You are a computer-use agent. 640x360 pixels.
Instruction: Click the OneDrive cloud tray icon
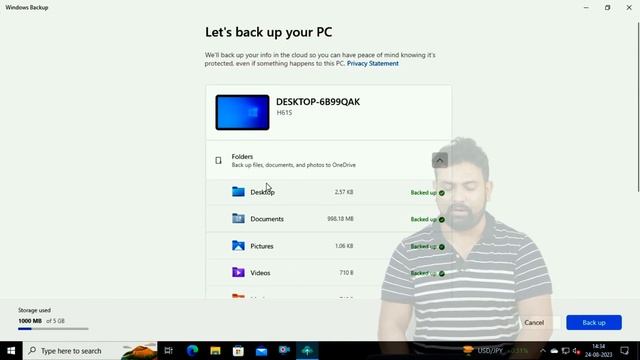click(554, 351)
